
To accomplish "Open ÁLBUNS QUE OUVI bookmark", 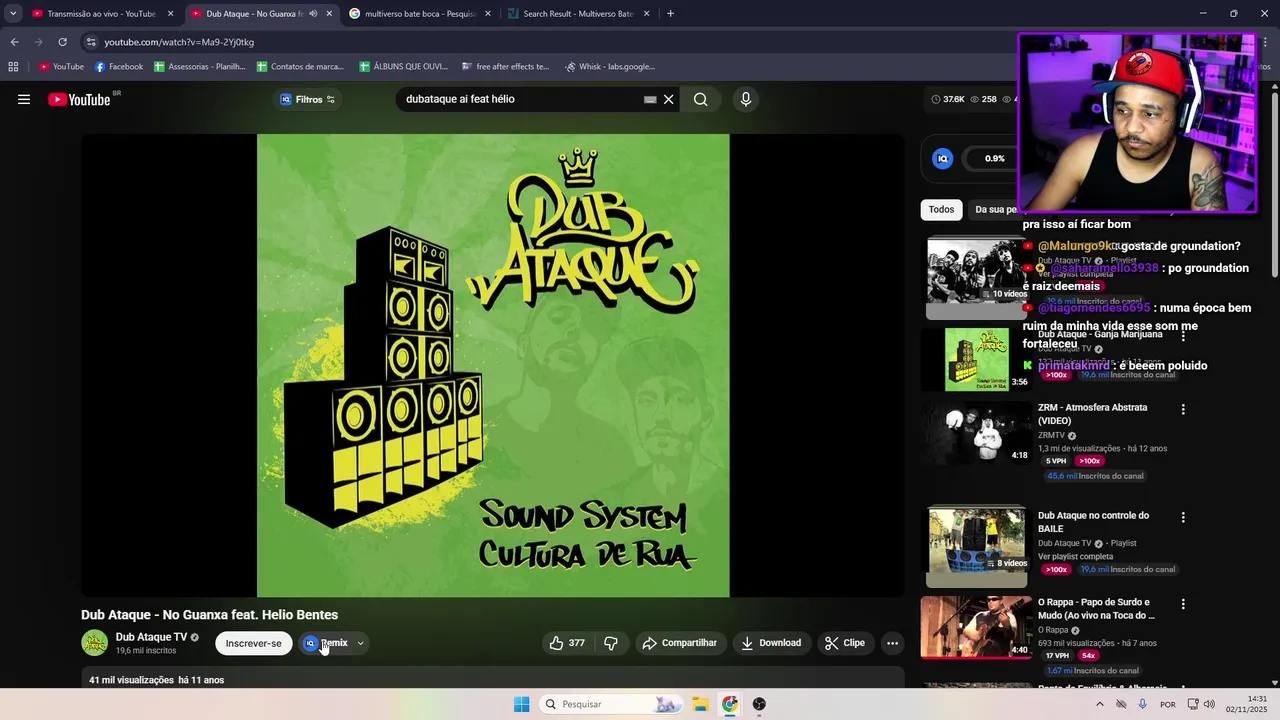I will [x=403, y=67].
